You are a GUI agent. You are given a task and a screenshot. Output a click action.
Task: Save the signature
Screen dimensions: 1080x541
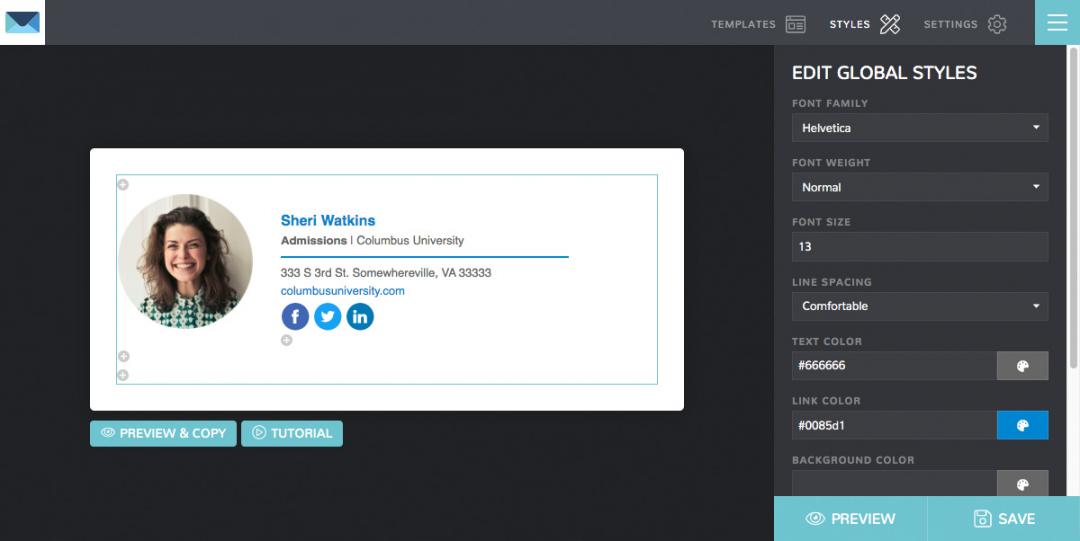click(x=1004, y=518)
